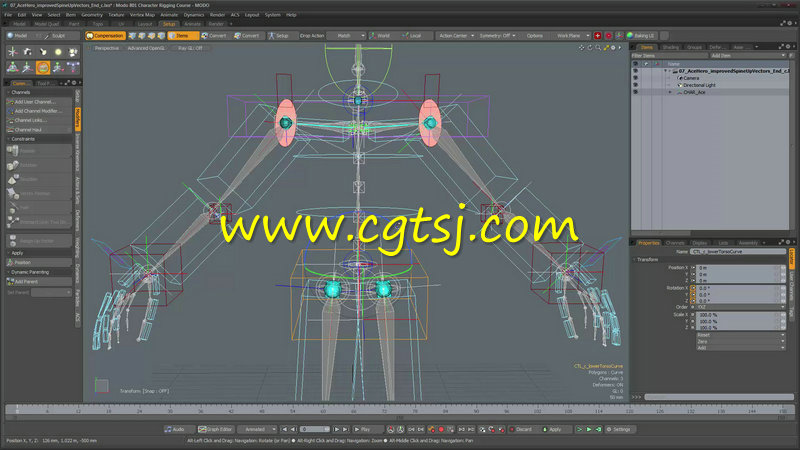Open the Work Plane dropdown
This screenshot has height=450, width=800.
pyautogui.click(x=572, y=36)
